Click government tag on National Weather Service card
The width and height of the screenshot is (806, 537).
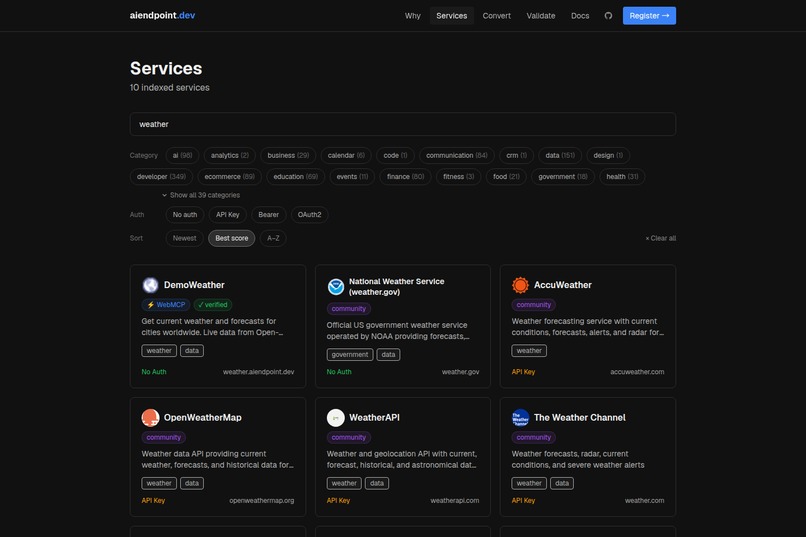coord(350,355)
